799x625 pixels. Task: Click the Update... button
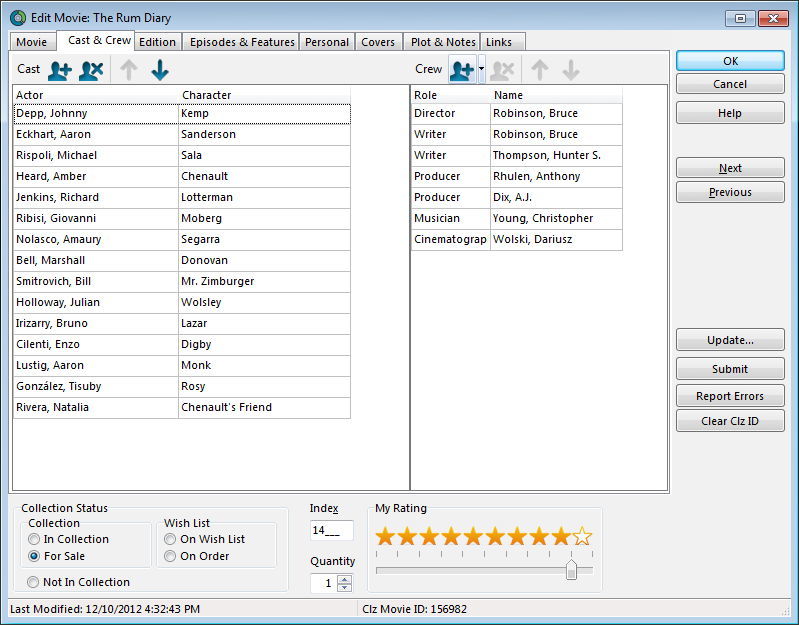click(x=730, y=340)
